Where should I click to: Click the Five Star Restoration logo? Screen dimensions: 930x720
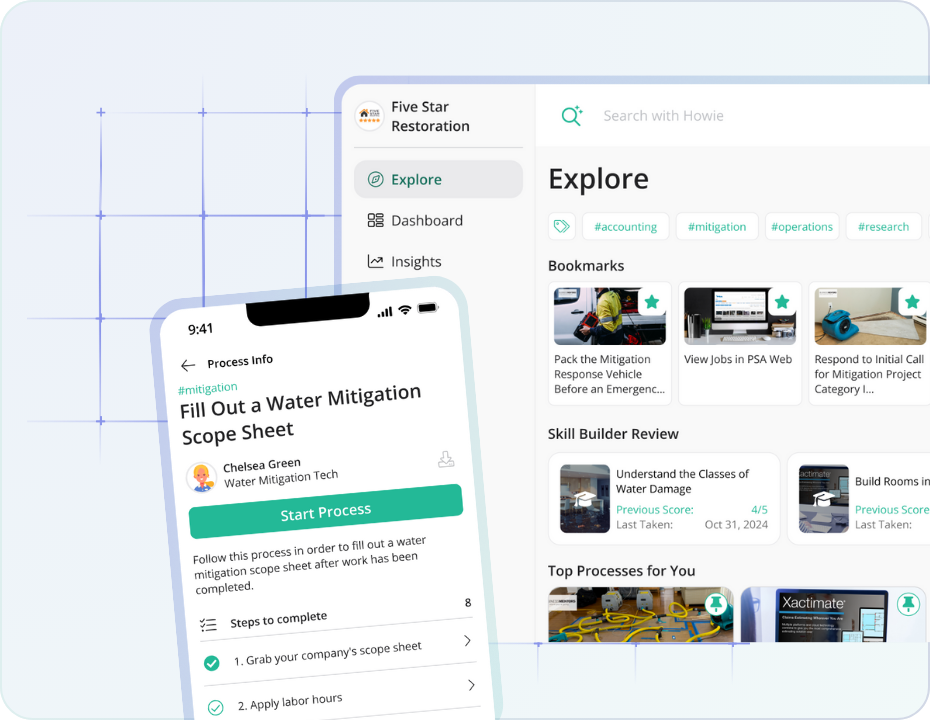coord(369,116)
